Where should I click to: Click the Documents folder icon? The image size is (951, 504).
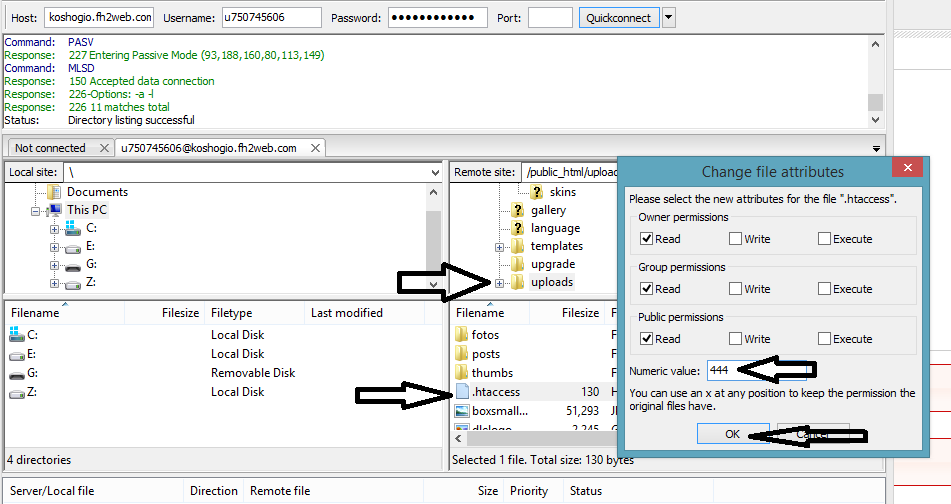tap(54, 192)
